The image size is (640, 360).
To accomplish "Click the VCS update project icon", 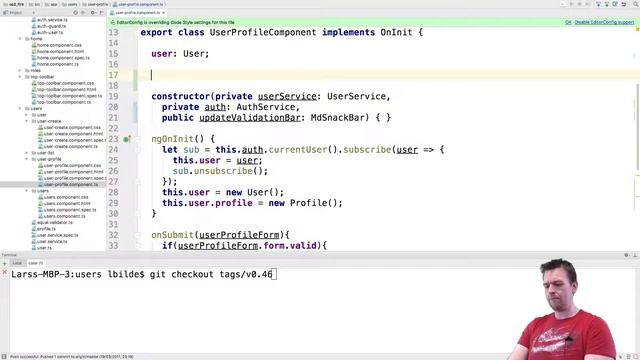I will (598, 4).
